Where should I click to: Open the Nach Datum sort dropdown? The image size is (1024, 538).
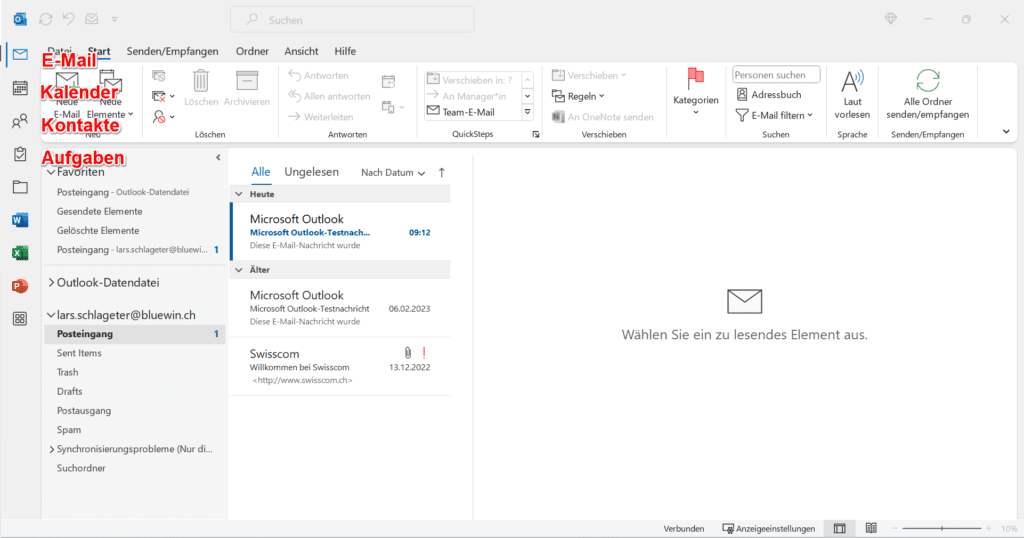(393, 172)
